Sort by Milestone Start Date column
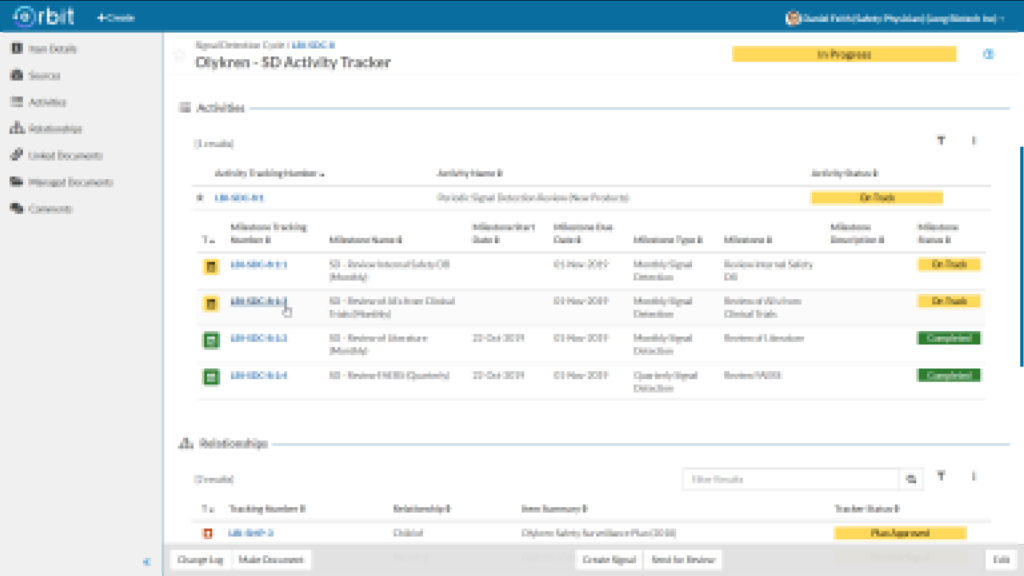1024x576 pixels. click(x=504, y=233)
